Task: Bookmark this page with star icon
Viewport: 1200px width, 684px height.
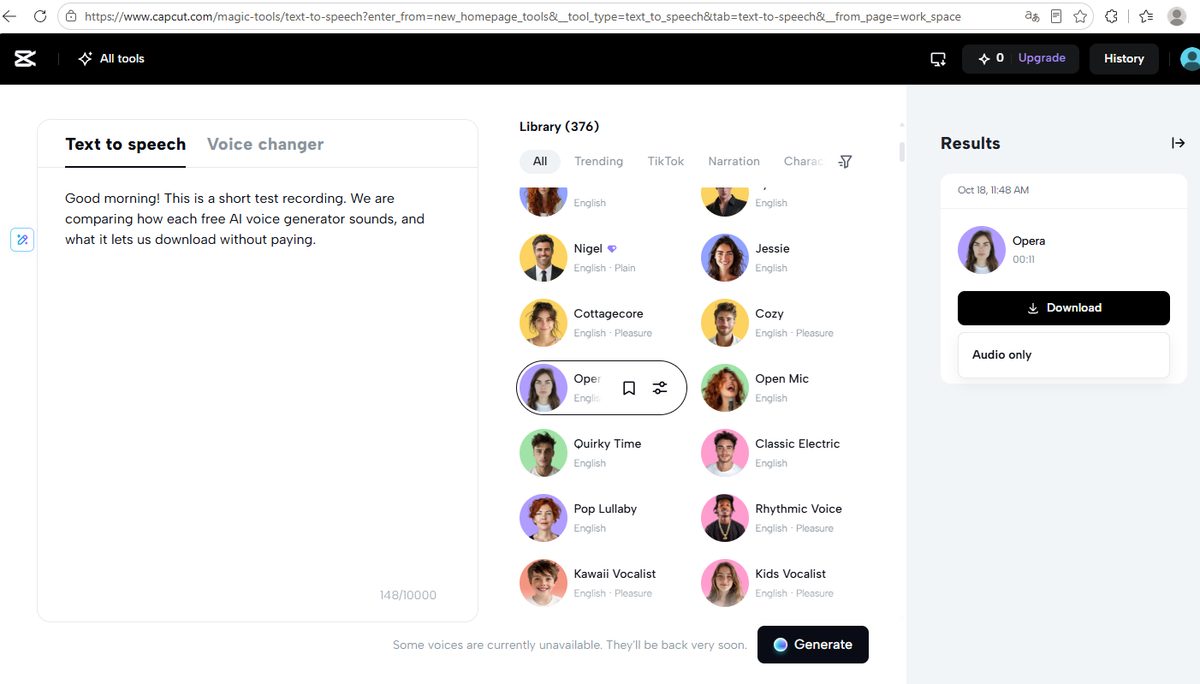Action: coord(1081,16)
